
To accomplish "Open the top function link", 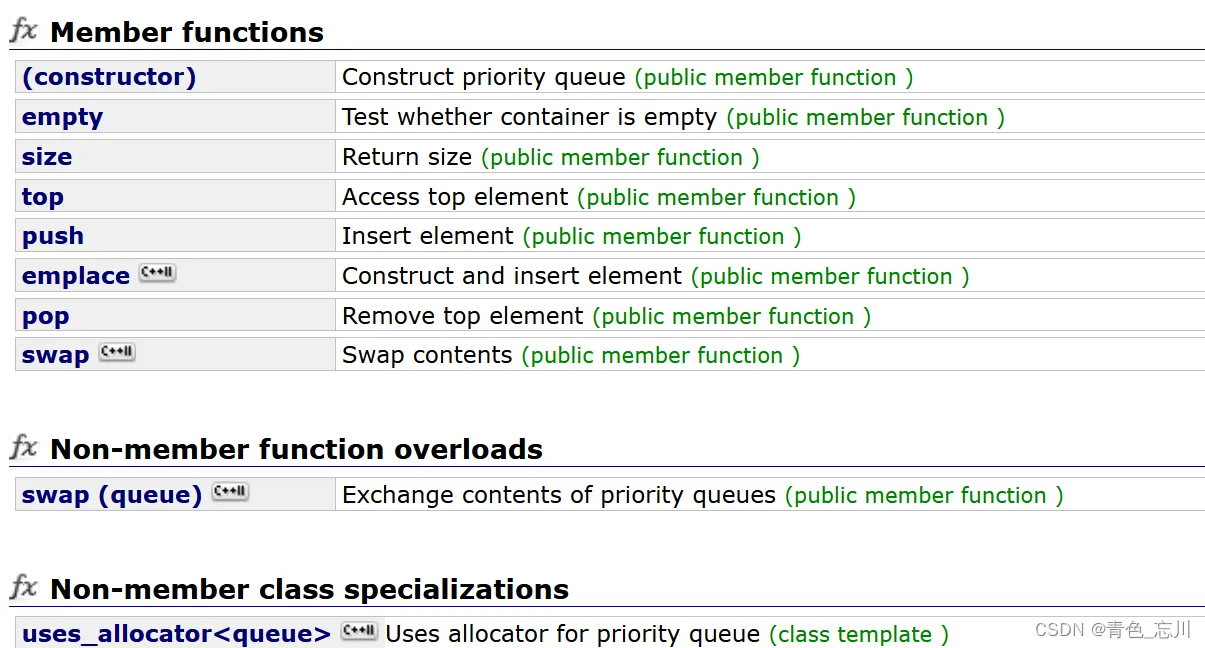I will (43, 197).
